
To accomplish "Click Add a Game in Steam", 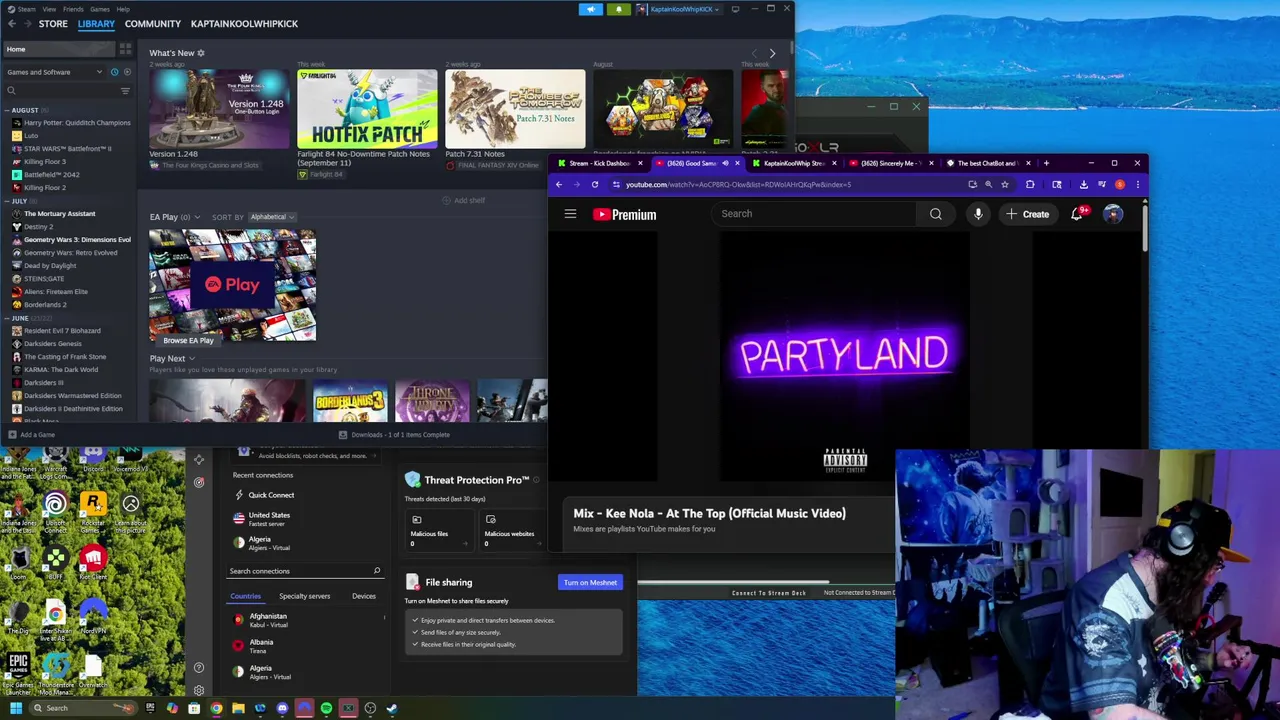I will click(x=31, y=435).
